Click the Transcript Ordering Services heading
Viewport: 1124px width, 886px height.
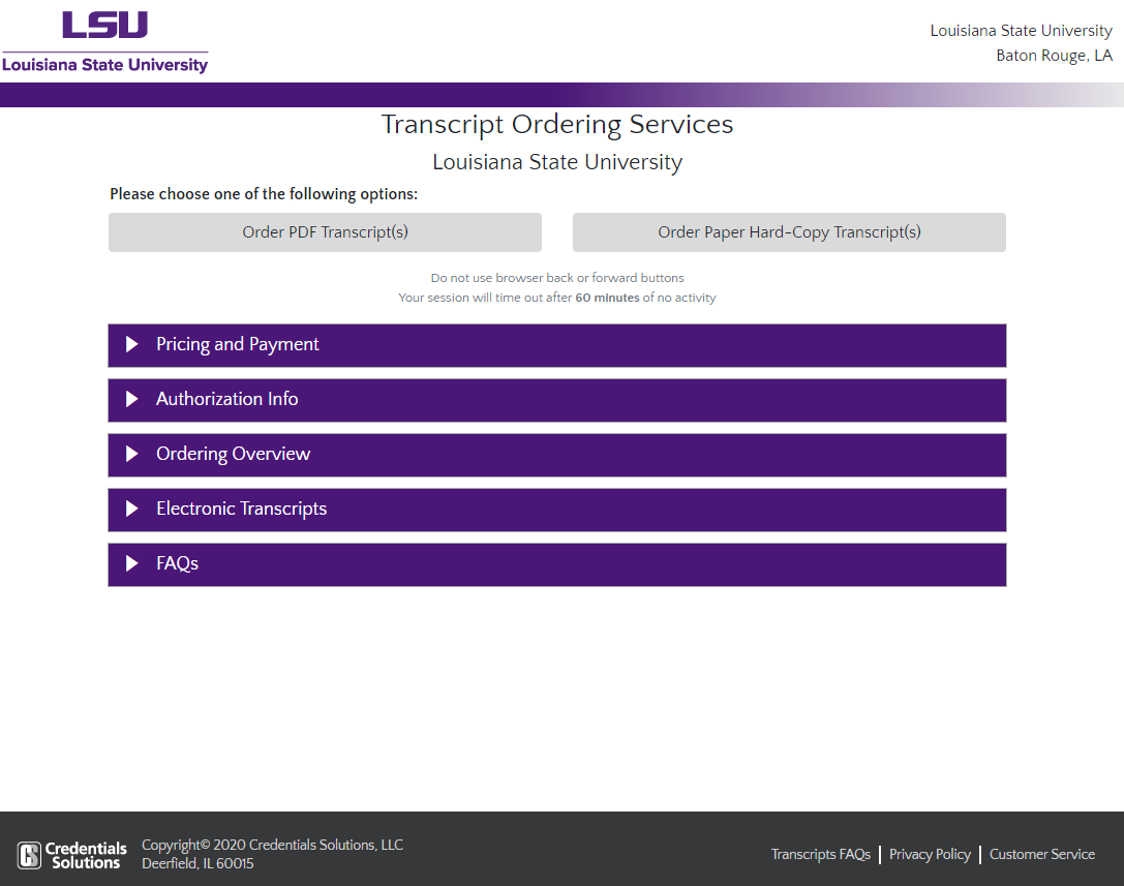(x=557, y=124)
